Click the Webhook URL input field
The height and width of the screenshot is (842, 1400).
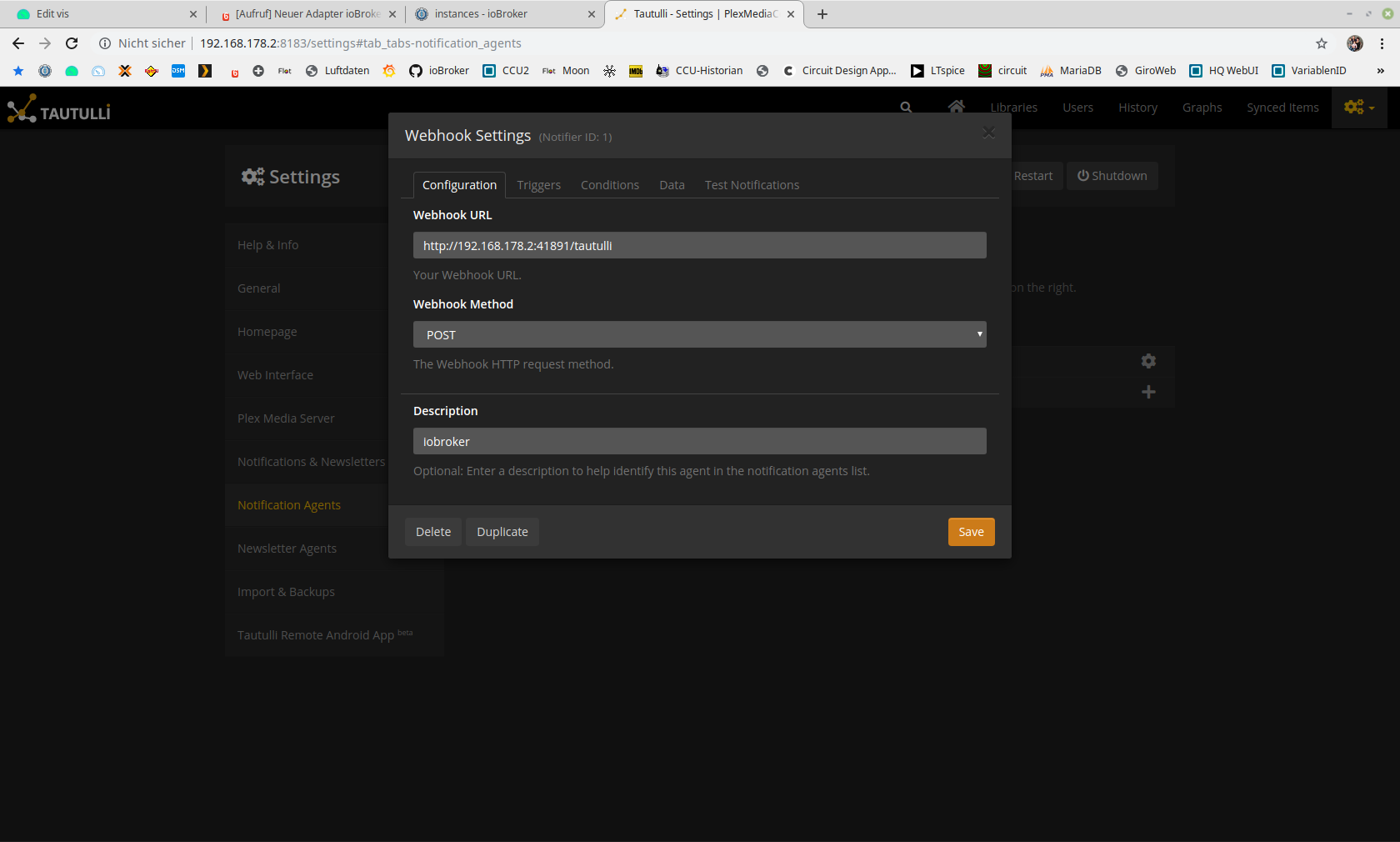(700, 245)
